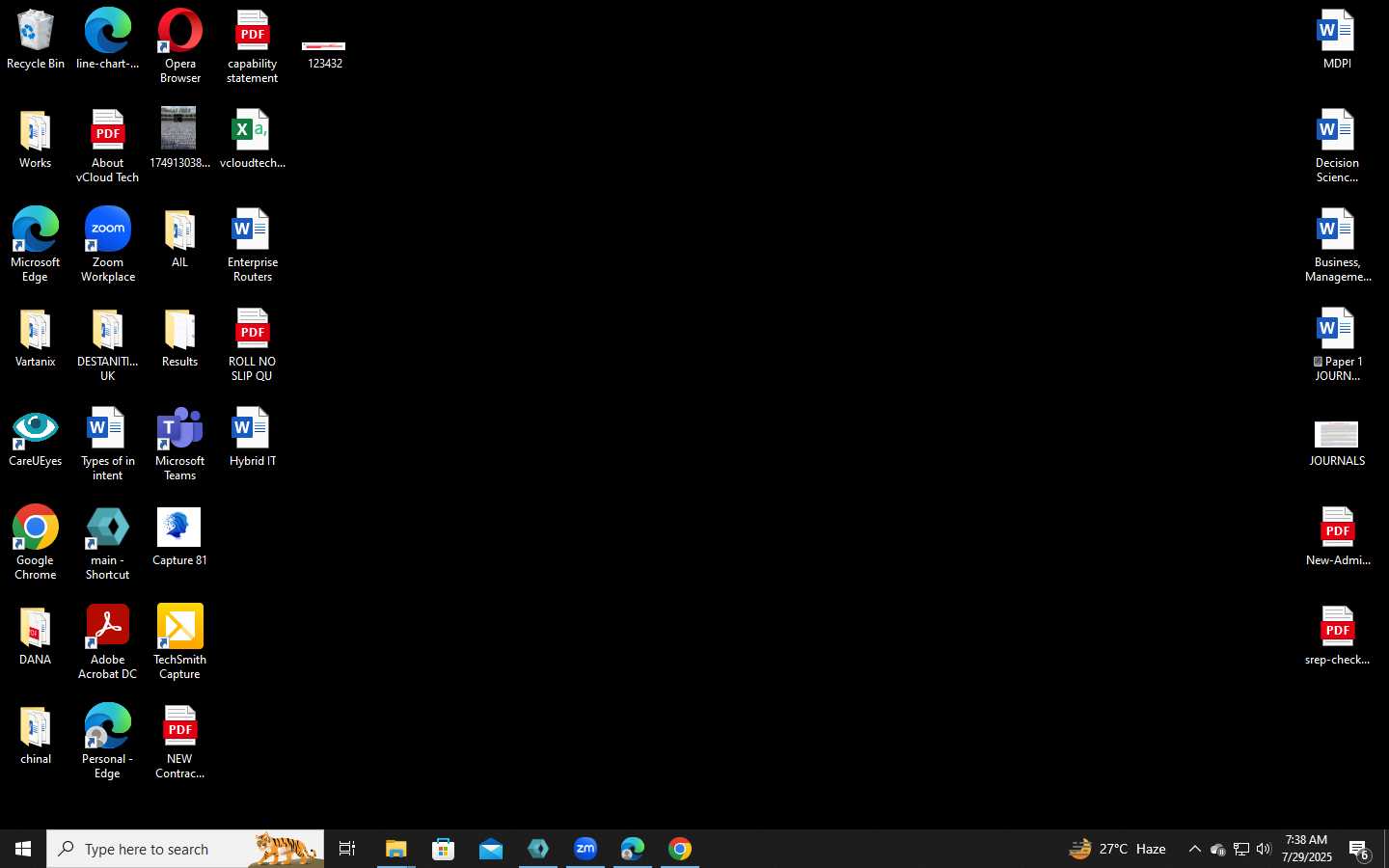Open Microsoft Store from the taskbar
The height and width of the screenshot is (868, 1389).
pos(444,849)
